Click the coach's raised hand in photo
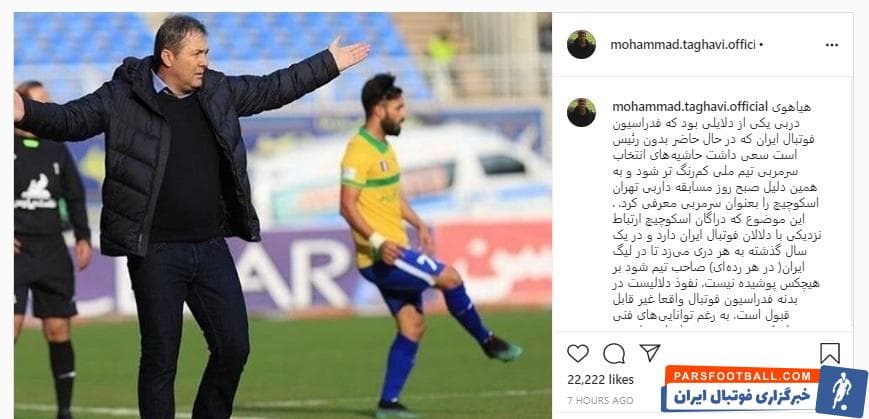The height and width of the screenshot is (419, 869). (349, 54)
